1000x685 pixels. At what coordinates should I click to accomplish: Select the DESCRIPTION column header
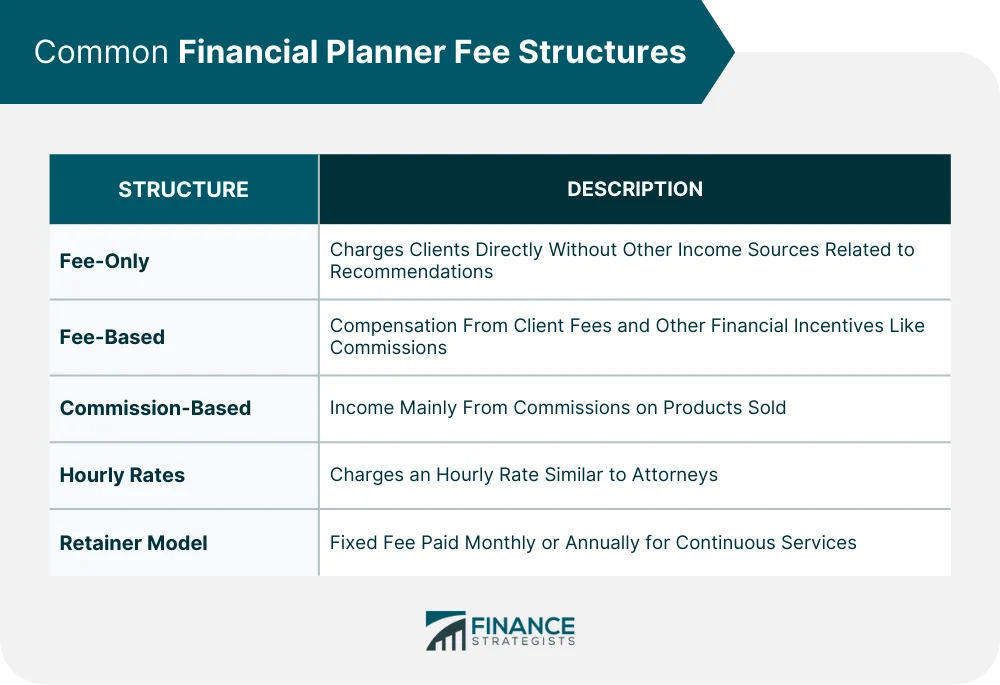pyautogui.click(x=635, y=189)
